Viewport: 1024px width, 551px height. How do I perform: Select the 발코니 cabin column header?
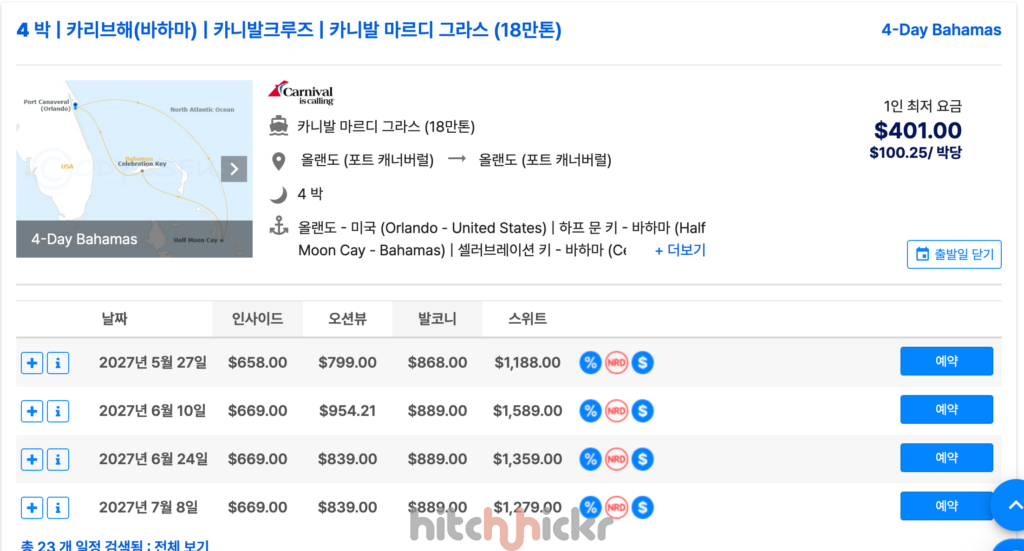tap(437, 319)
